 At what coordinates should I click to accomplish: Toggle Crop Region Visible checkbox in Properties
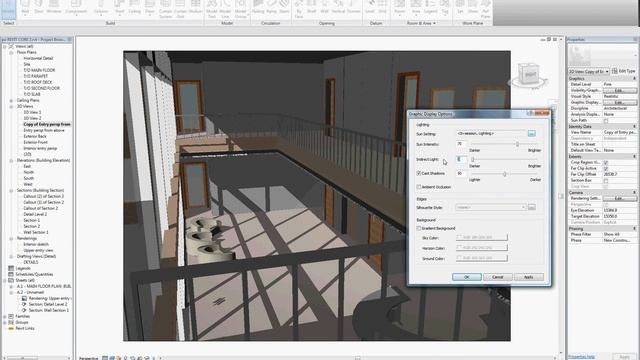point(606,162)
